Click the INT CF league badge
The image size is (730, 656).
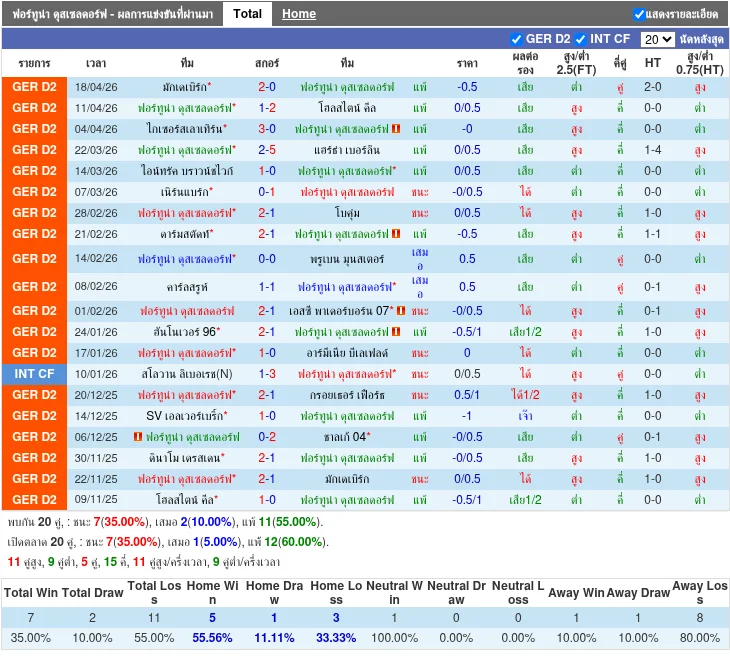click(35, 374)
